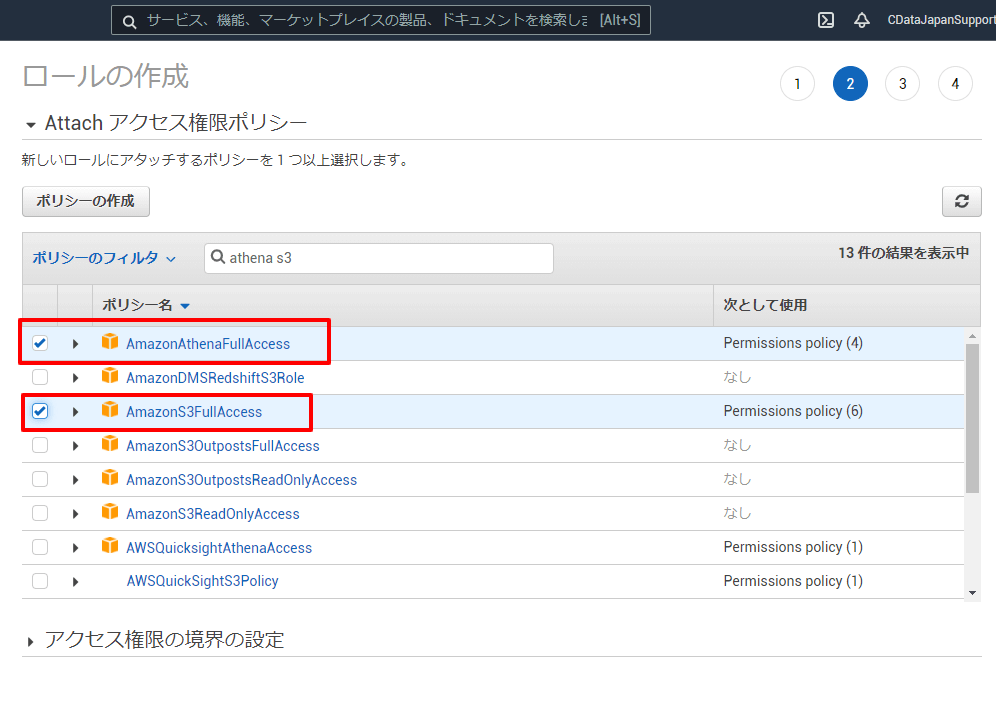Click the AmazonDMSRedshiftS3Role policy box icon

click(x=110, y=376)
